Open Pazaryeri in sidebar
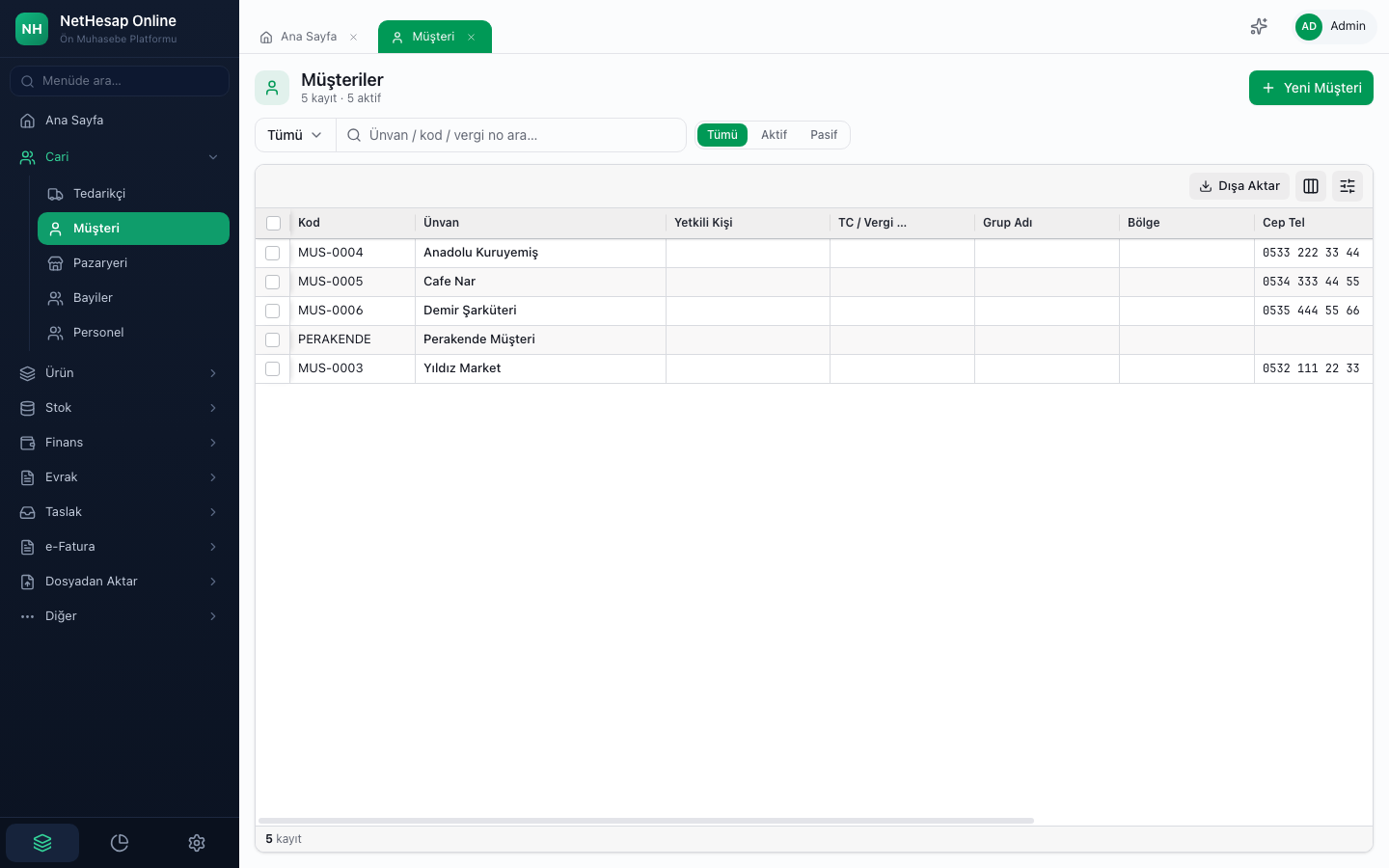This screenshot has width=1389, height=868. tap(133, 263)
